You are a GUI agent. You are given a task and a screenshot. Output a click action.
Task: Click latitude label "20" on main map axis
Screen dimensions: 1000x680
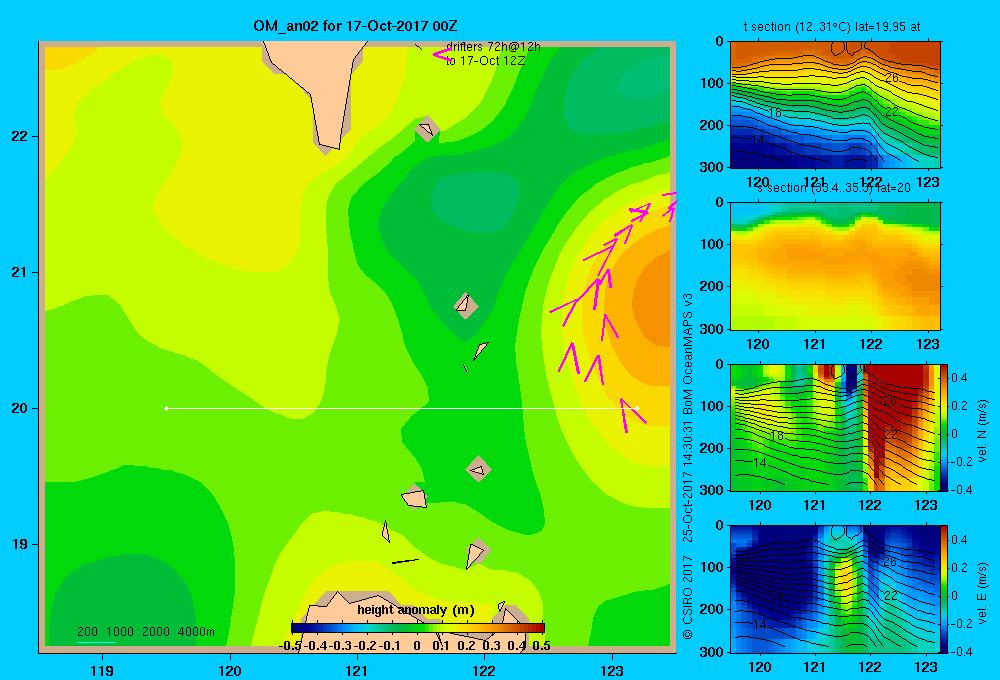click(20, 408)
